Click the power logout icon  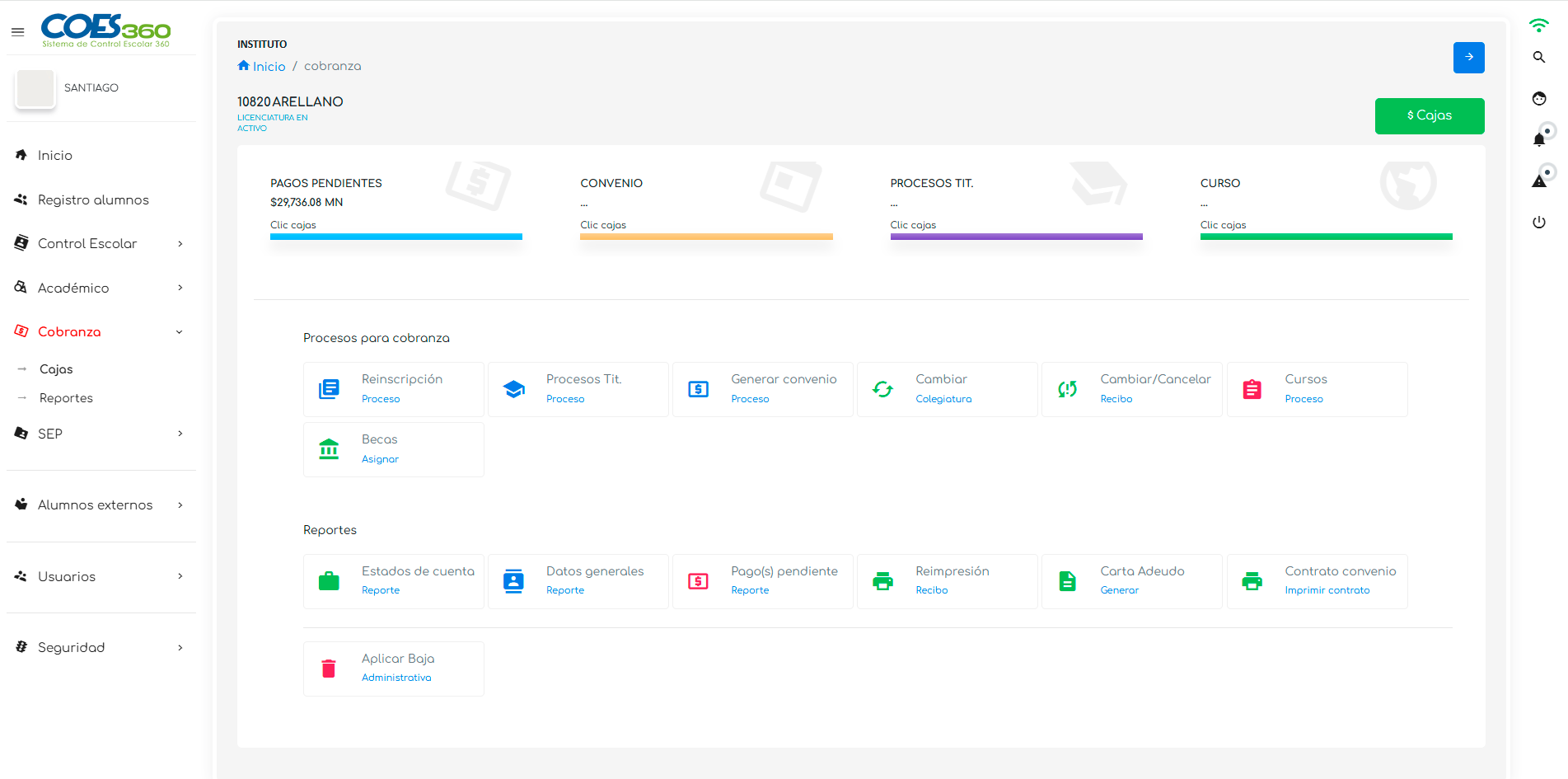[x=1538, y=223]
